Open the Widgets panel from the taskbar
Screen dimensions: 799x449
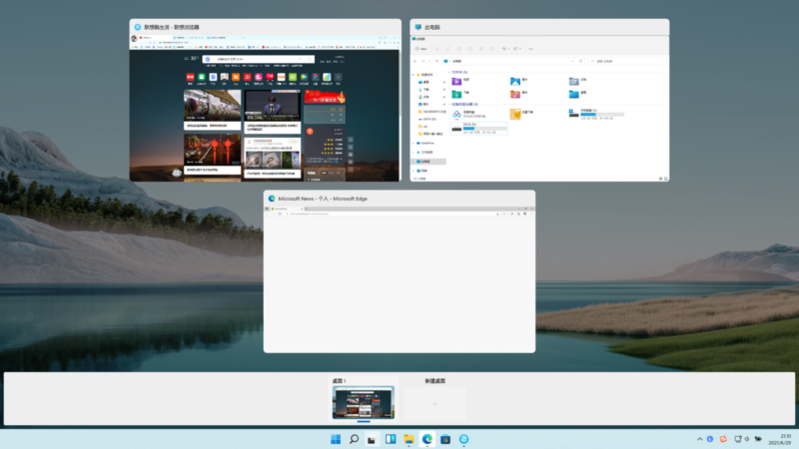(x=390, y=439)
